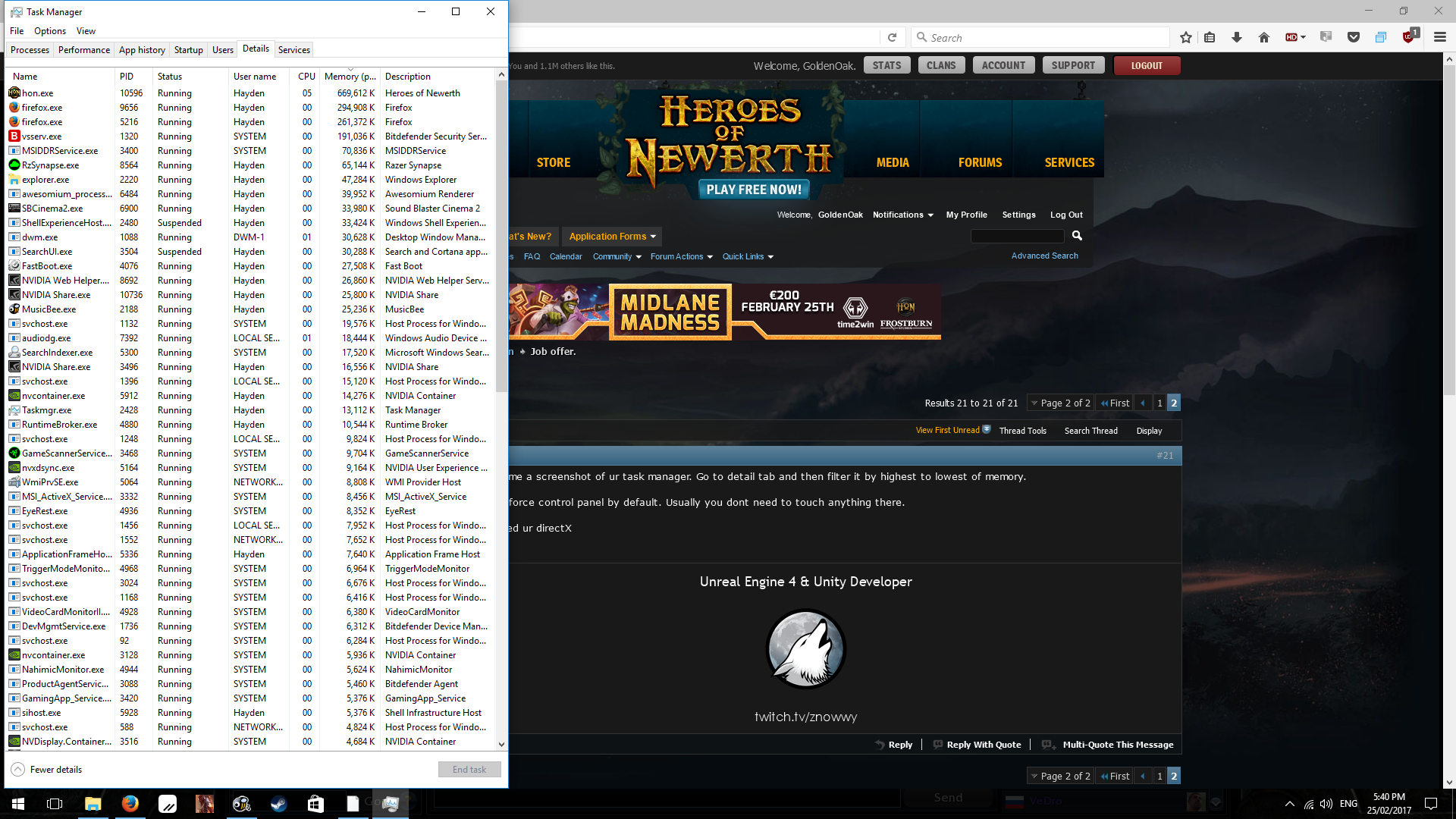Open Task View on taskbar
The width and height of the screenshot is (1456, 819).
click(55, 803)
